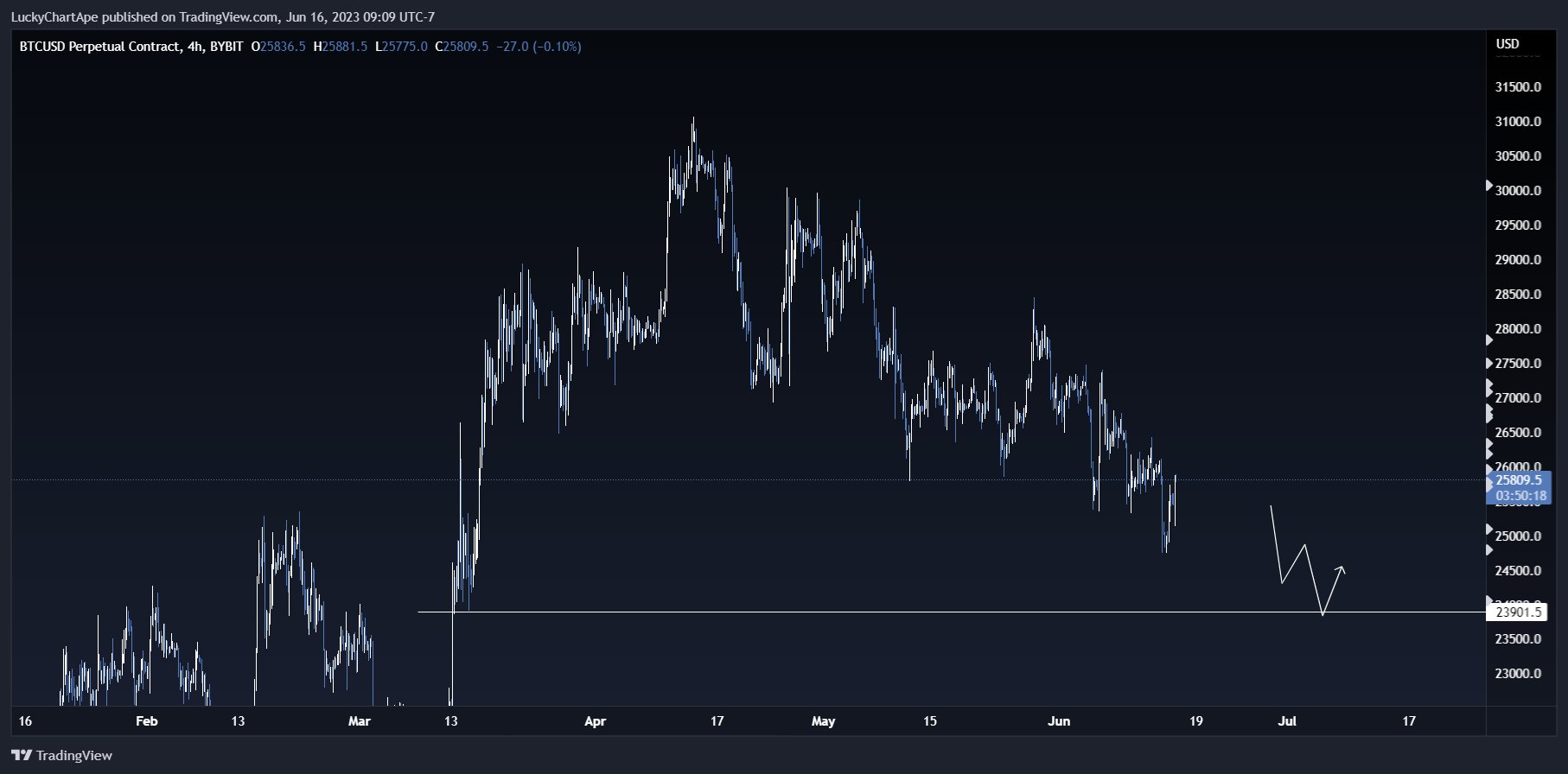Click the published-by LuckyChartApe header text
The width and height of the screenshot is (1568, 774).
(223, 16)
